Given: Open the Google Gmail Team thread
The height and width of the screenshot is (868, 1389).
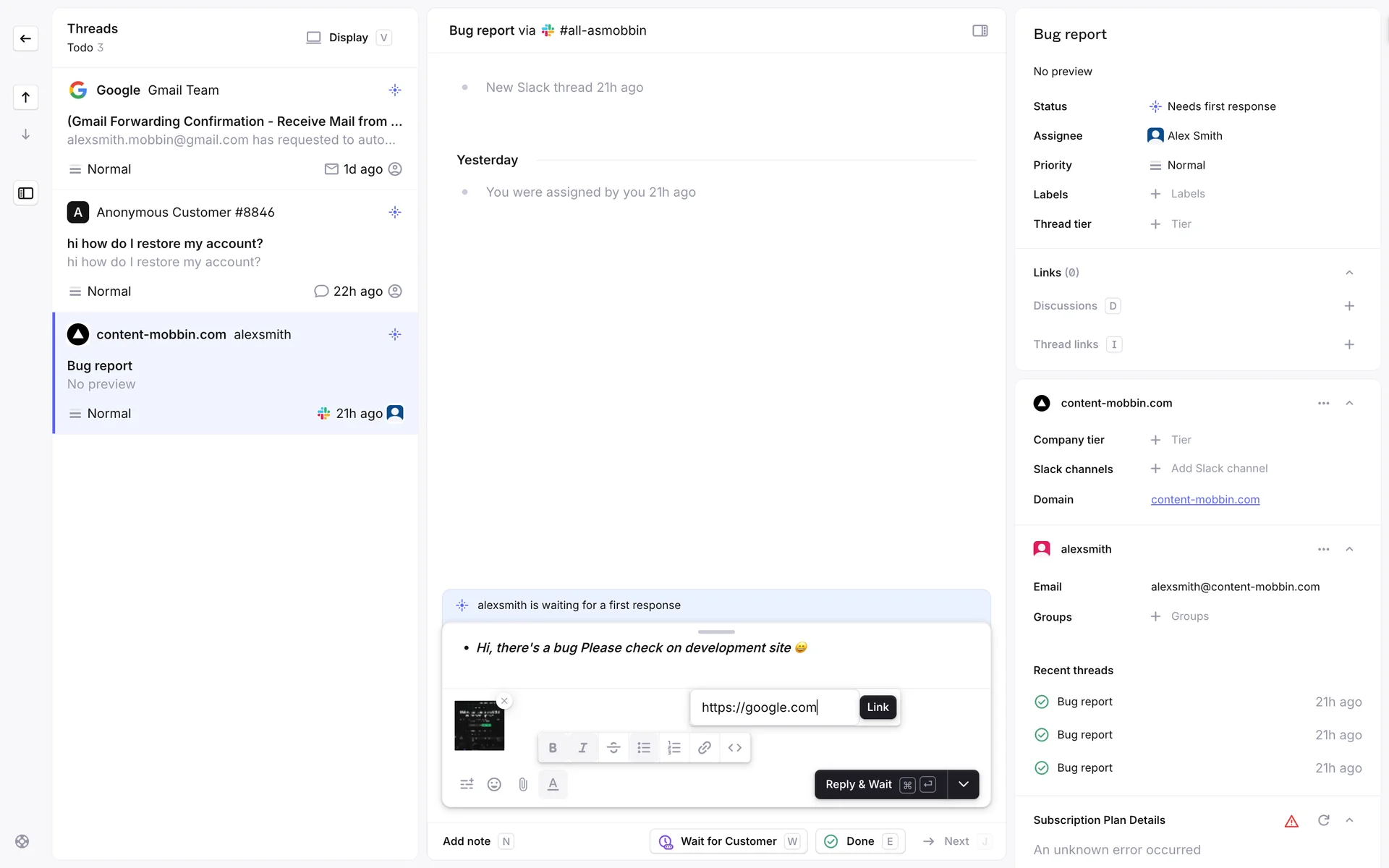Looking at the screenshot, I should pyautogui.click(x=235, y=129).
